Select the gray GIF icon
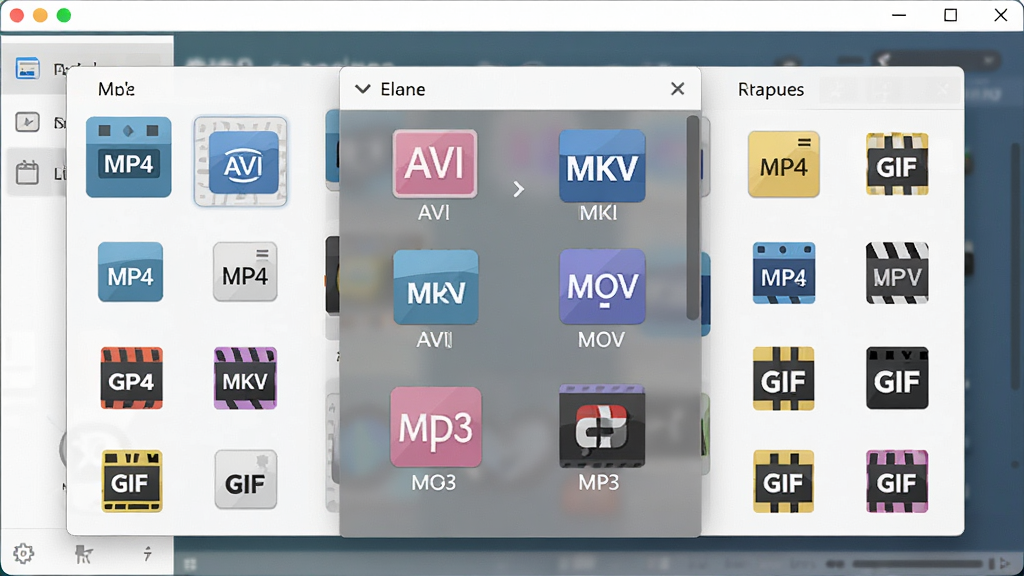The width and height of the screenshot is (1024, 576). tap(246, 479)
